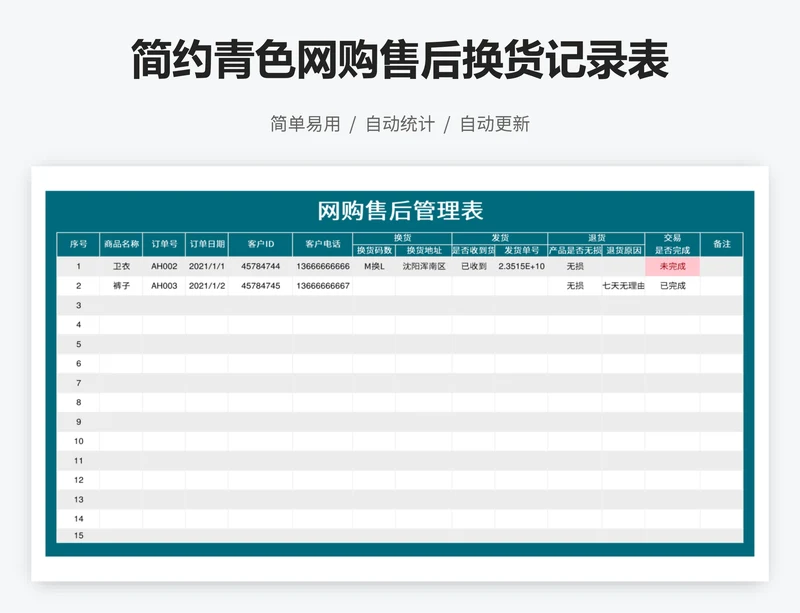The width and height of the screenshot is (800, 613).
Task: Click the 七天无理由 return reason cell
Action: 623,286
